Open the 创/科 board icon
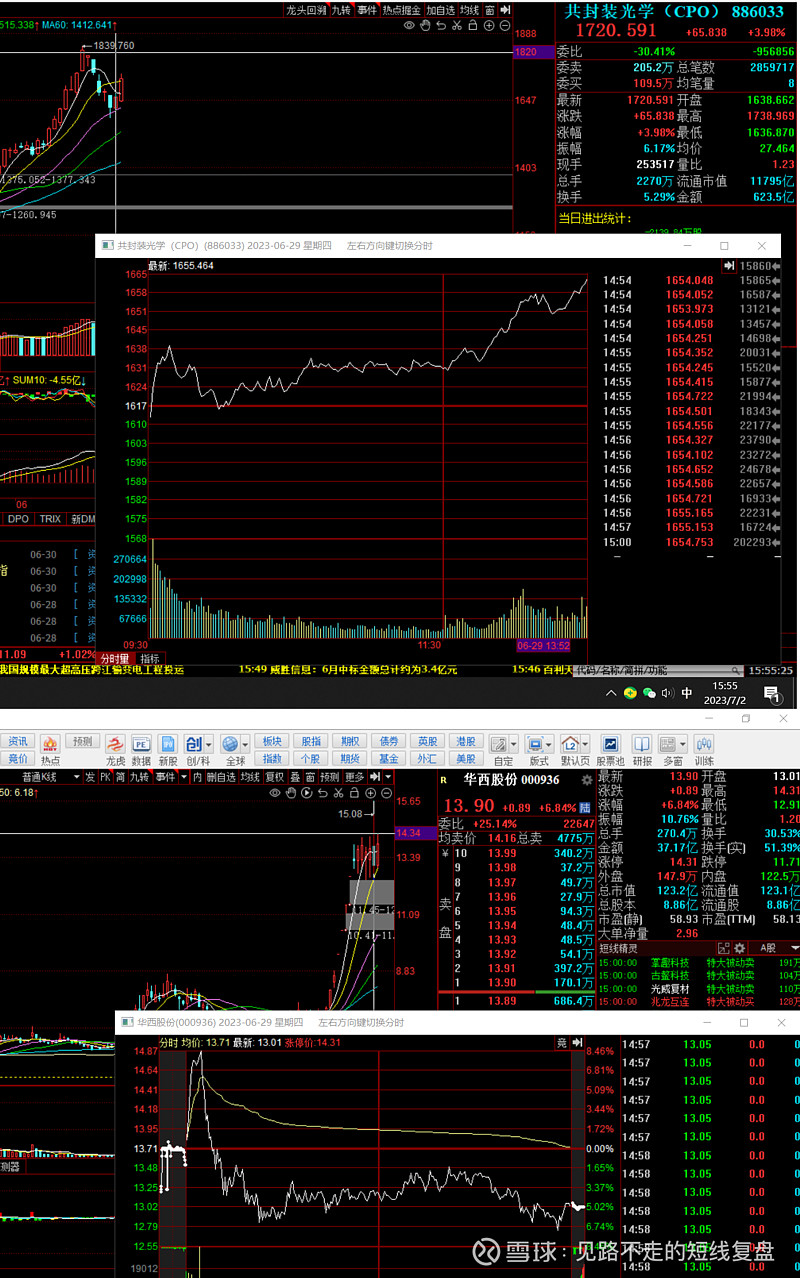 (194, 744)
